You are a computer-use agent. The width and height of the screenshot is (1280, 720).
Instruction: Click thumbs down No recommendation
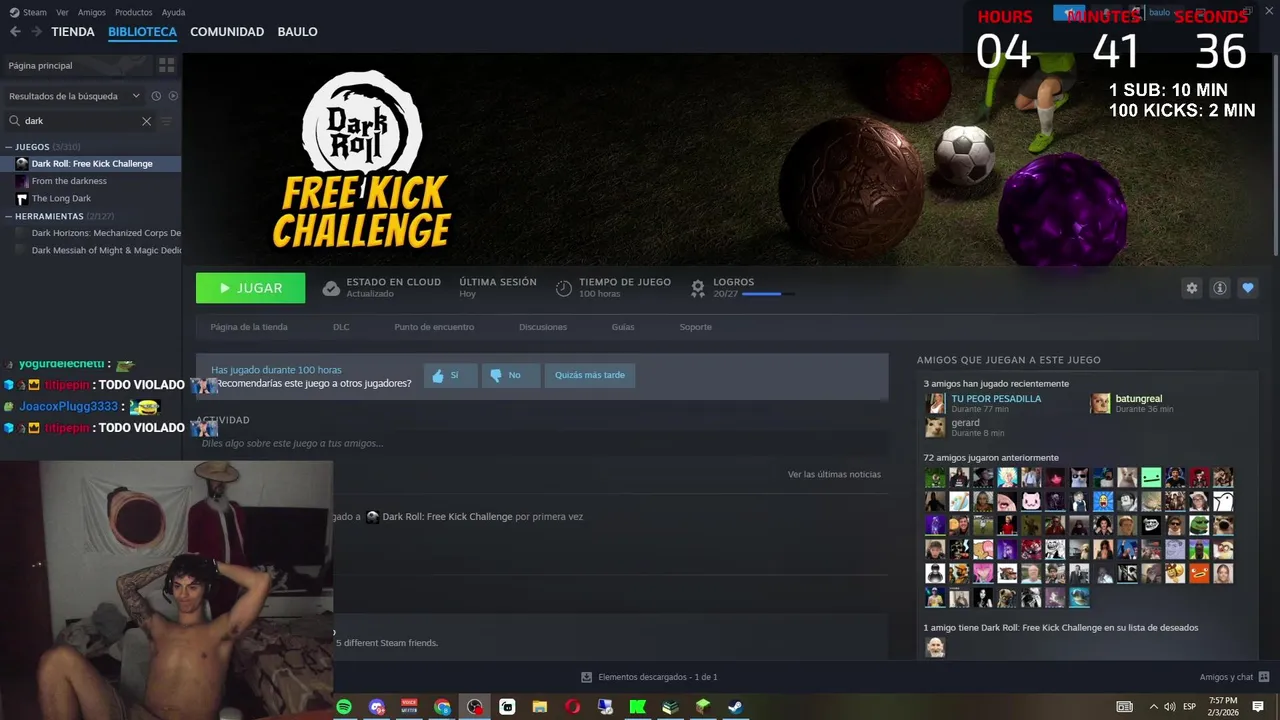click(511, 375)
